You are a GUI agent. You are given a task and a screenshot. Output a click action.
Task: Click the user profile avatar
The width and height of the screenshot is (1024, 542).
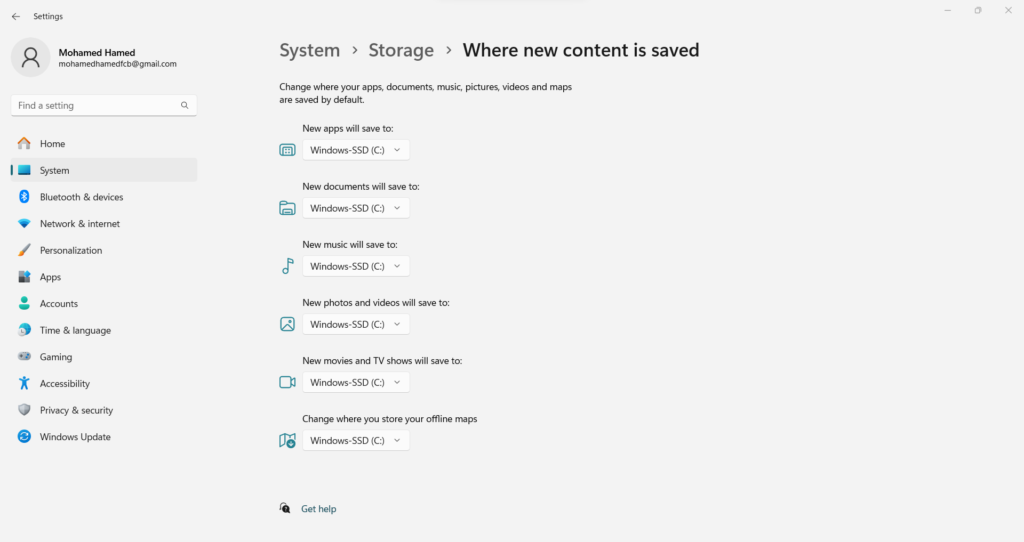point(31,57)
